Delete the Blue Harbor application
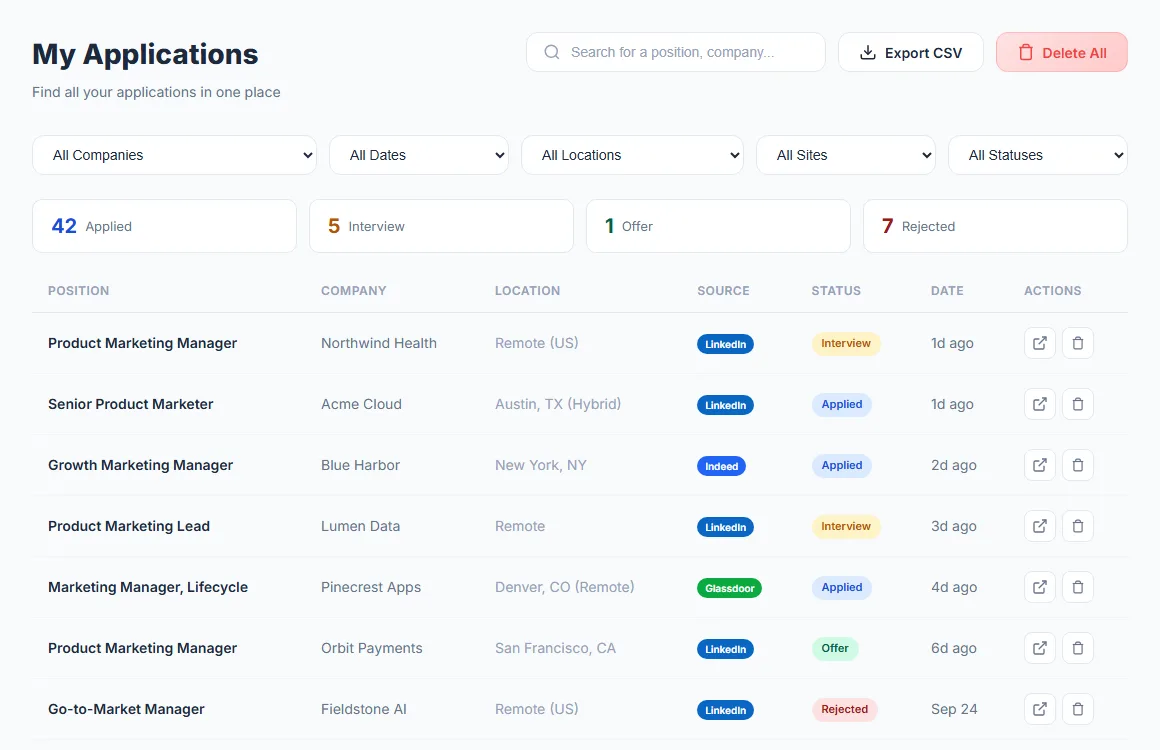 point(1078,465)
